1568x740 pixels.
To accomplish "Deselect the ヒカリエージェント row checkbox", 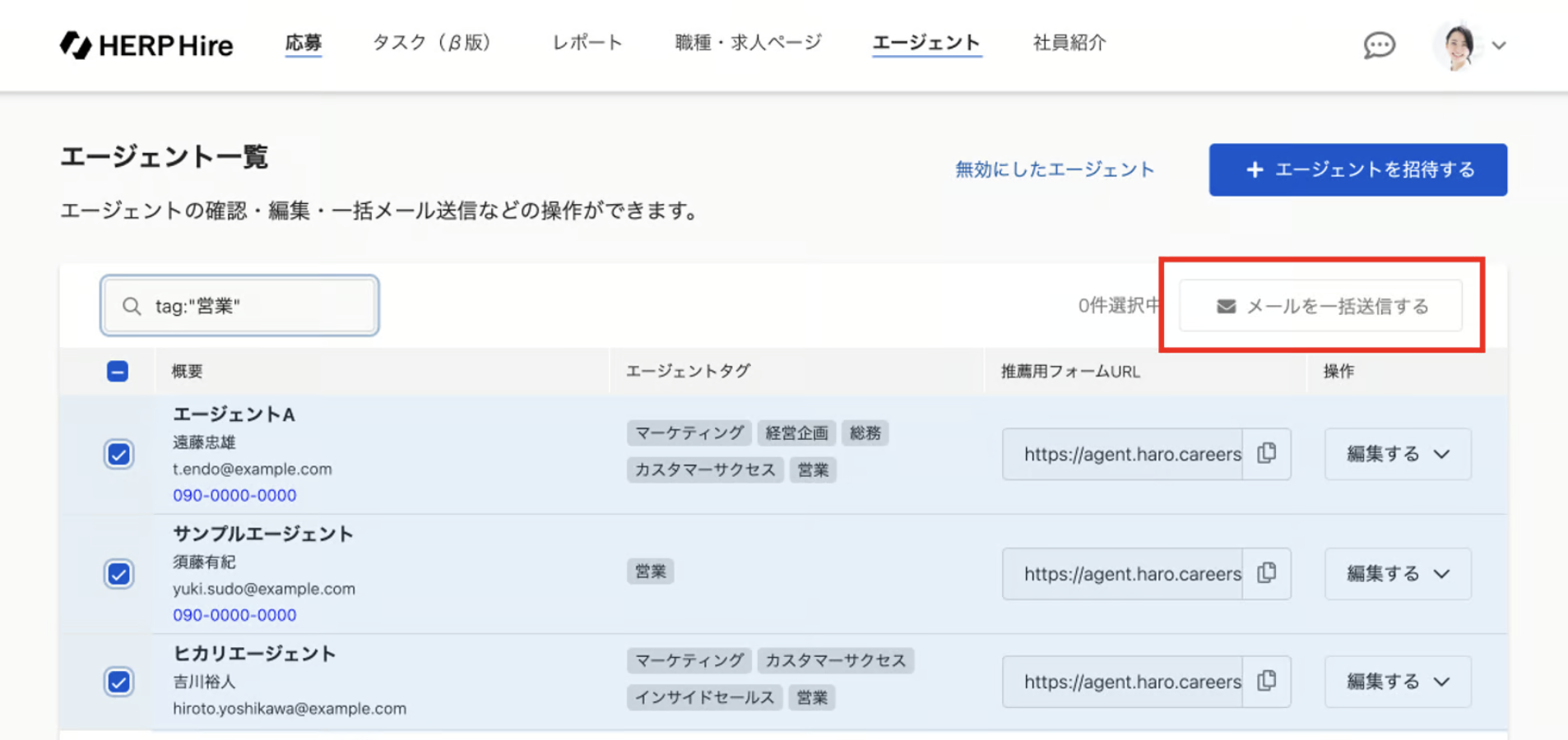I will pos(118,682).
